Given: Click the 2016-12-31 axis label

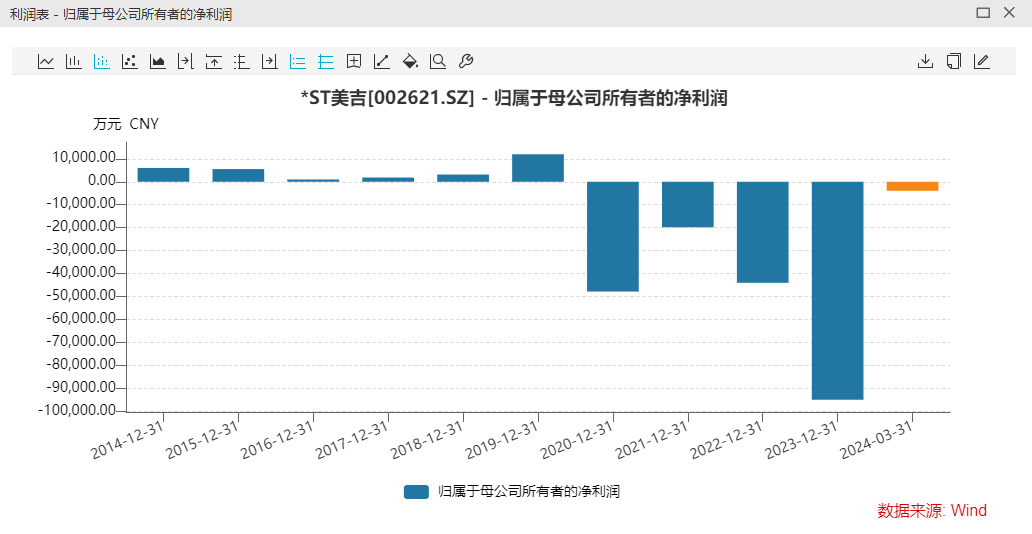Looking at the screenshot, I should (x=276, y=440).
